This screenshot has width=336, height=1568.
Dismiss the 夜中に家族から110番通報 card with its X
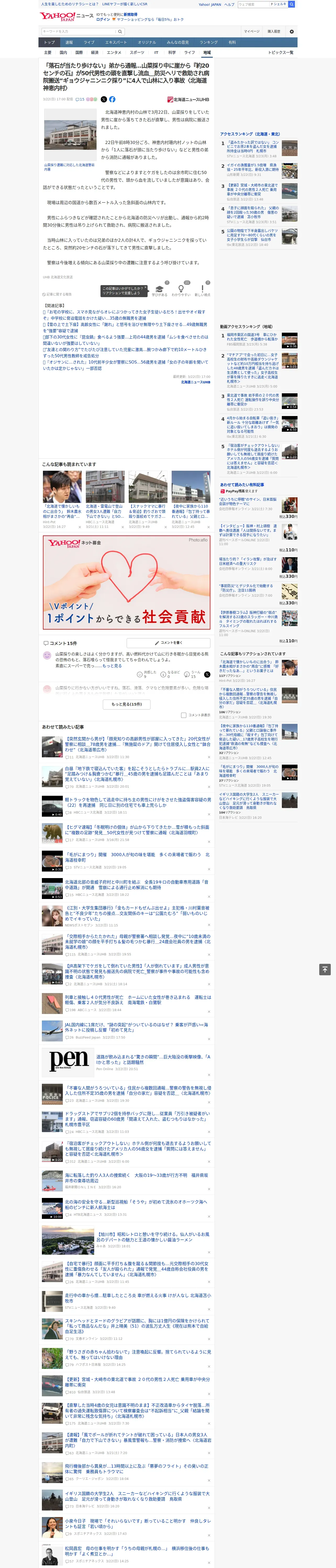pos(209,527)
